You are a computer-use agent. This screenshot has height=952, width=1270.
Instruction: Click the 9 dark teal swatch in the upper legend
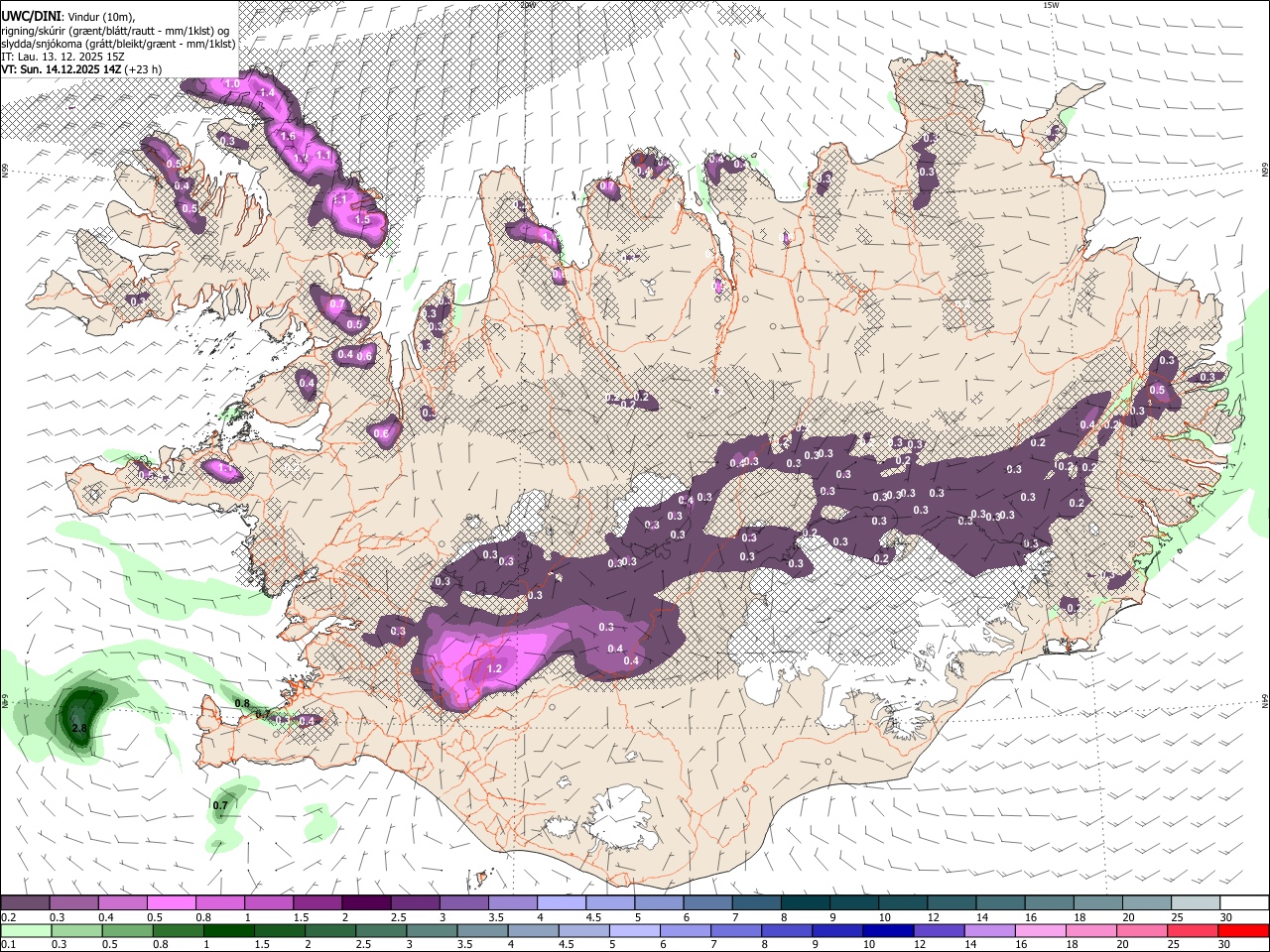tap(804, 903)
